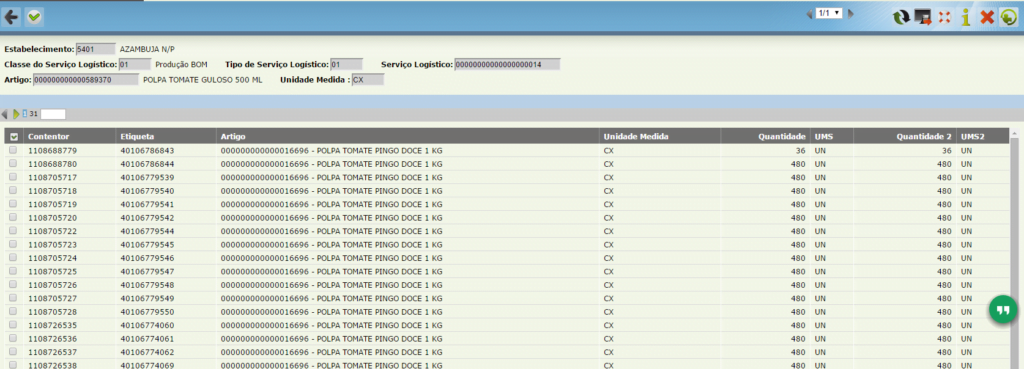Click the POLPA TOMATE GULOSO 500 ML label
This screenshot has width=1024, height=369.
[202, 80]
